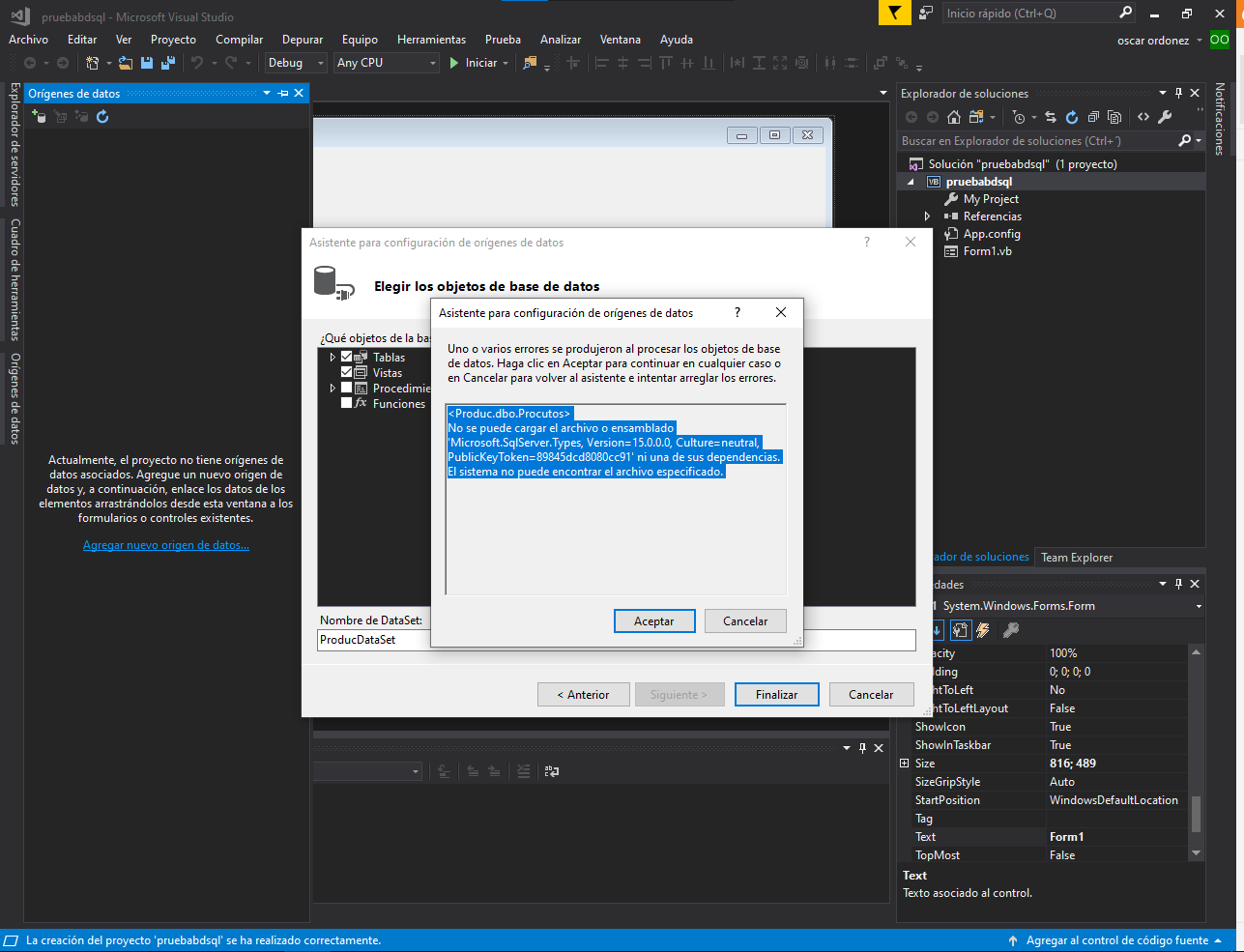Click the Property Pages icon in Properties panel
The width and height of the screenshot is (1244, 952).
point(1011,630)
